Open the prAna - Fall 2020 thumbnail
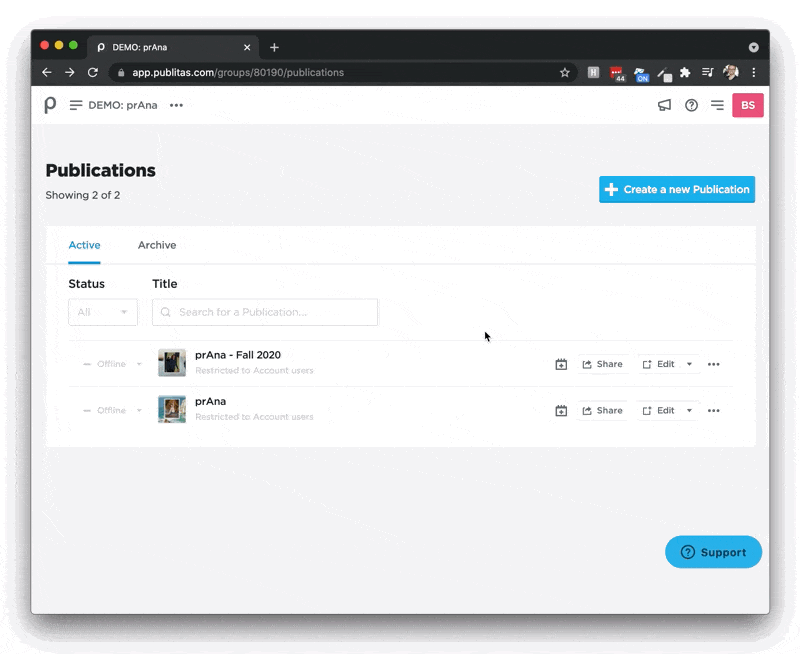800x654 pixels. (172, 363)
